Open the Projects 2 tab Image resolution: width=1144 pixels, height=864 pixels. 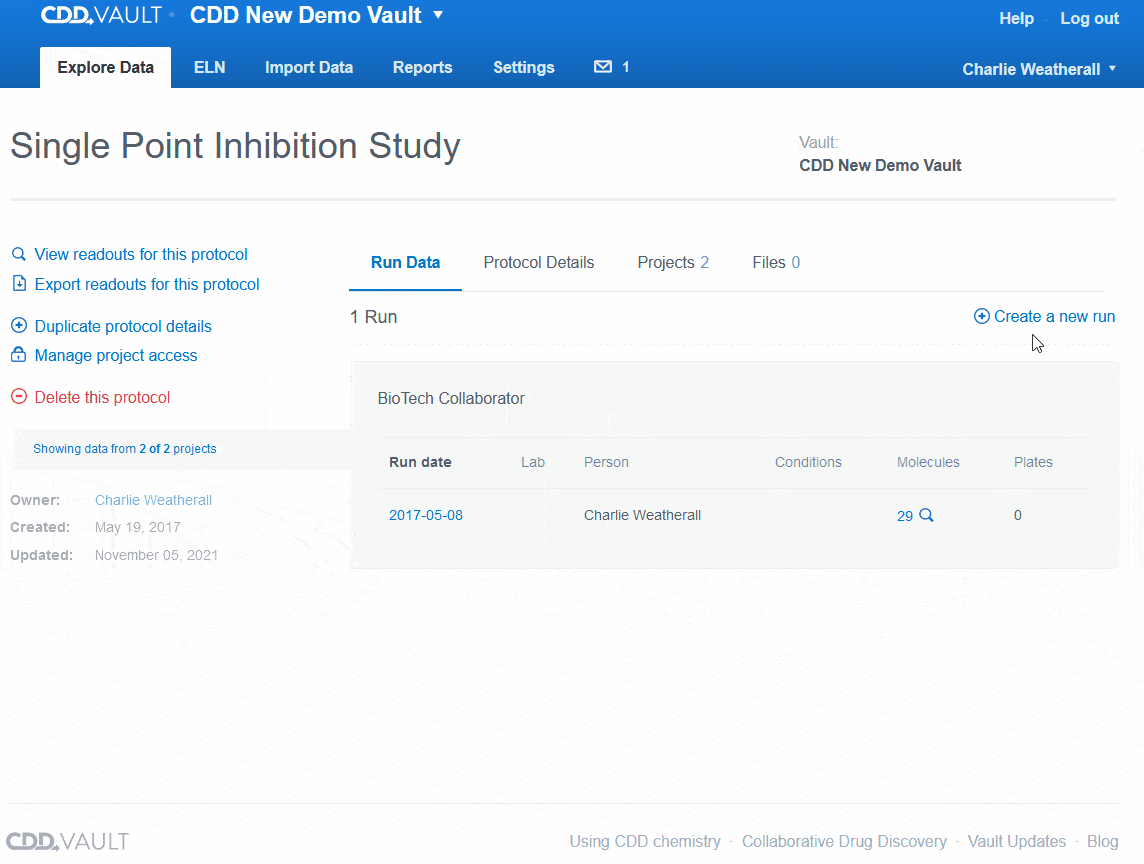(x=673, y=263)
